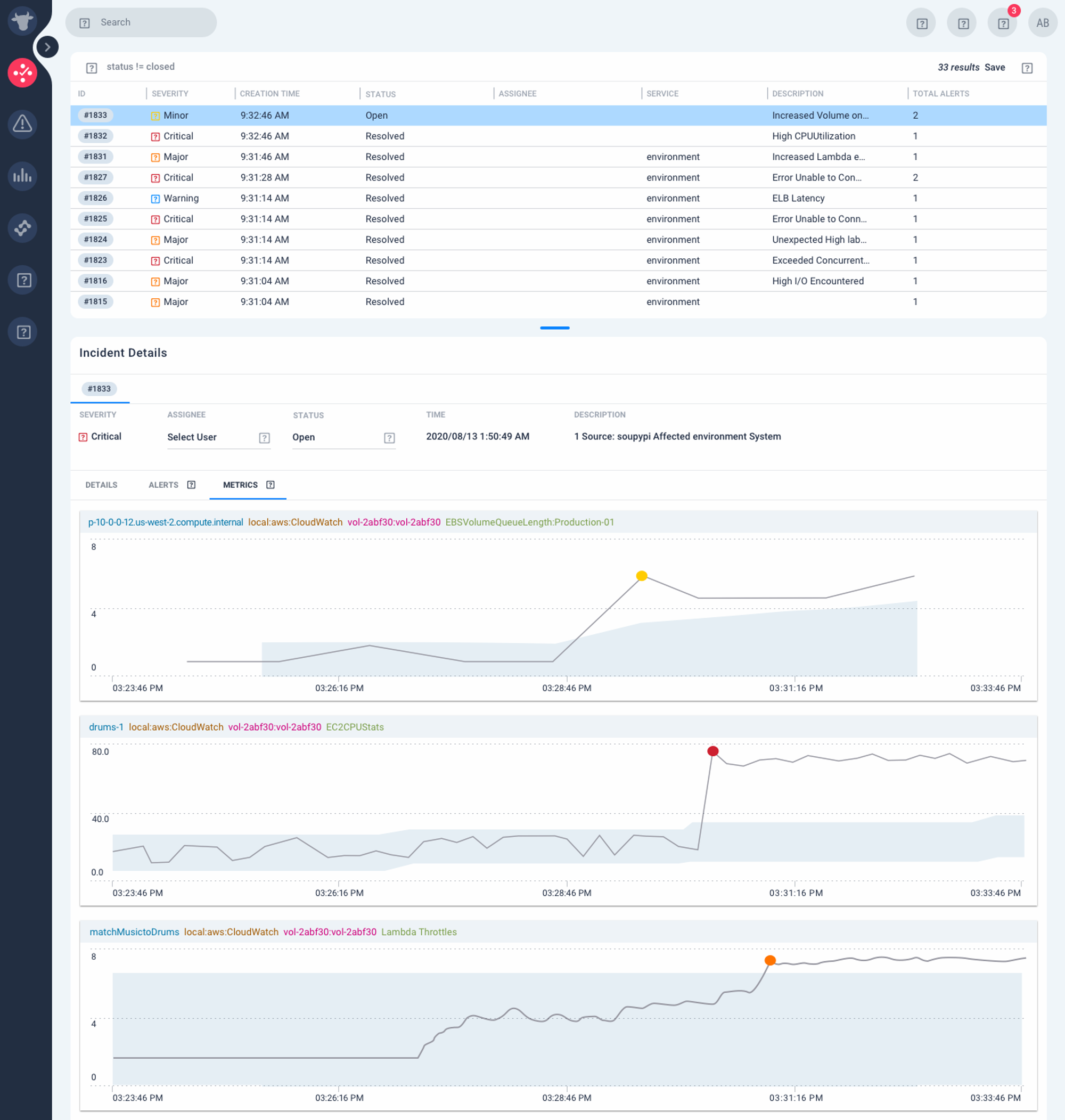Grab the blue panel splitter handle
The height and width of the screenshot is (1120, 1065).
[555, 328]
